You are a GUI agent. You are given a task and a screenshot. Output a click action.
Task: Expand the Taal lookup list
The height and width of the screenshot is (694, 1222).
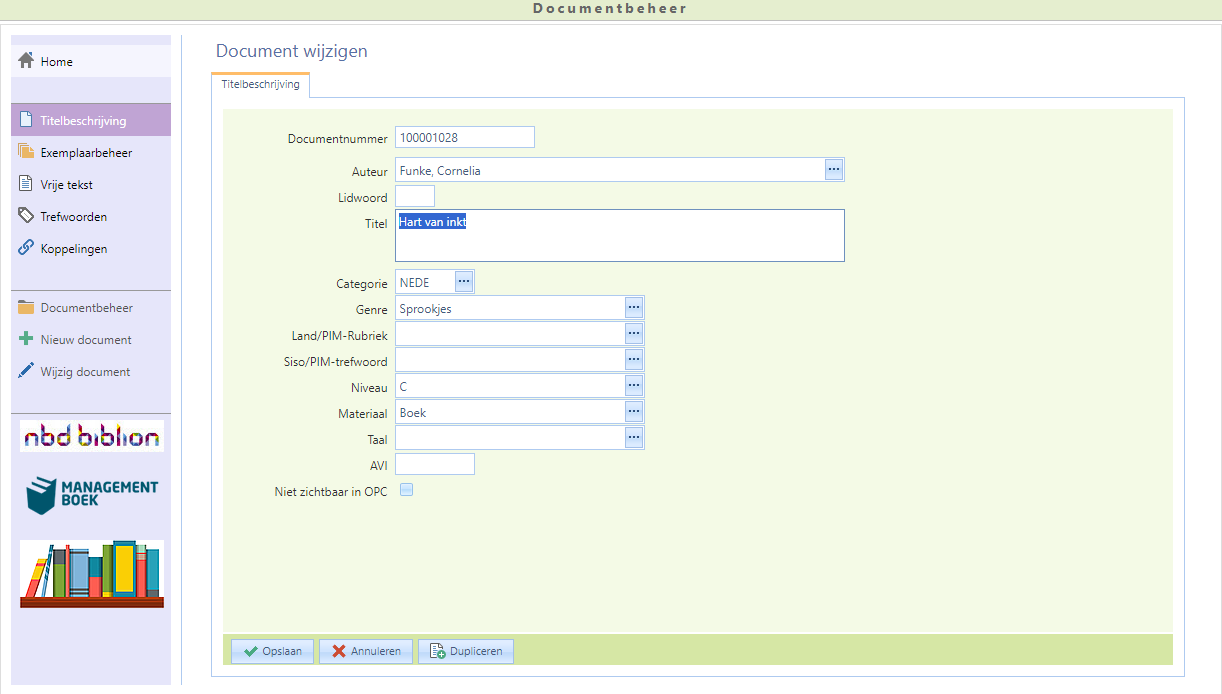pos(634,437)
